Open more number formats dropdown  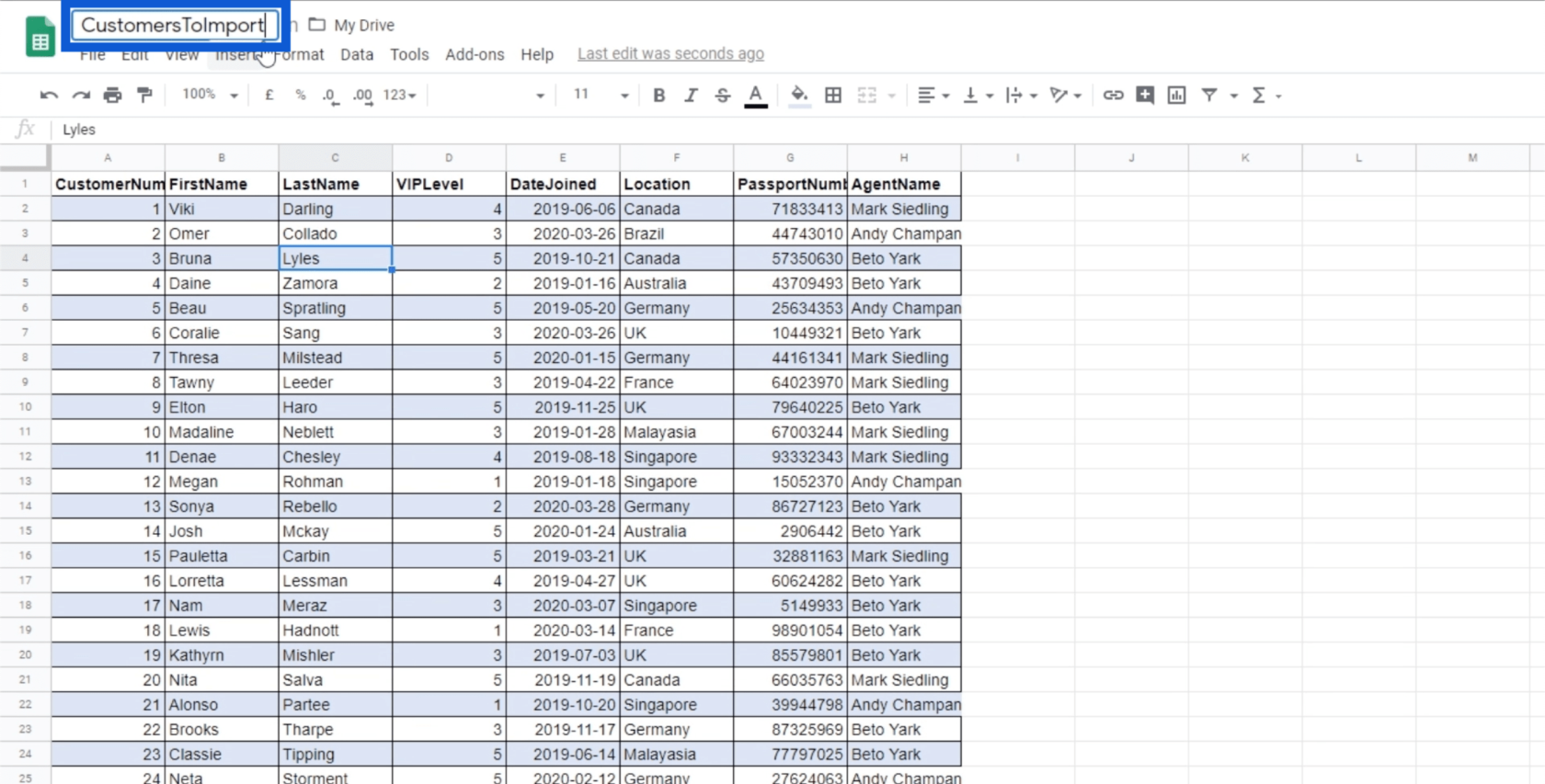pos(400,95)
